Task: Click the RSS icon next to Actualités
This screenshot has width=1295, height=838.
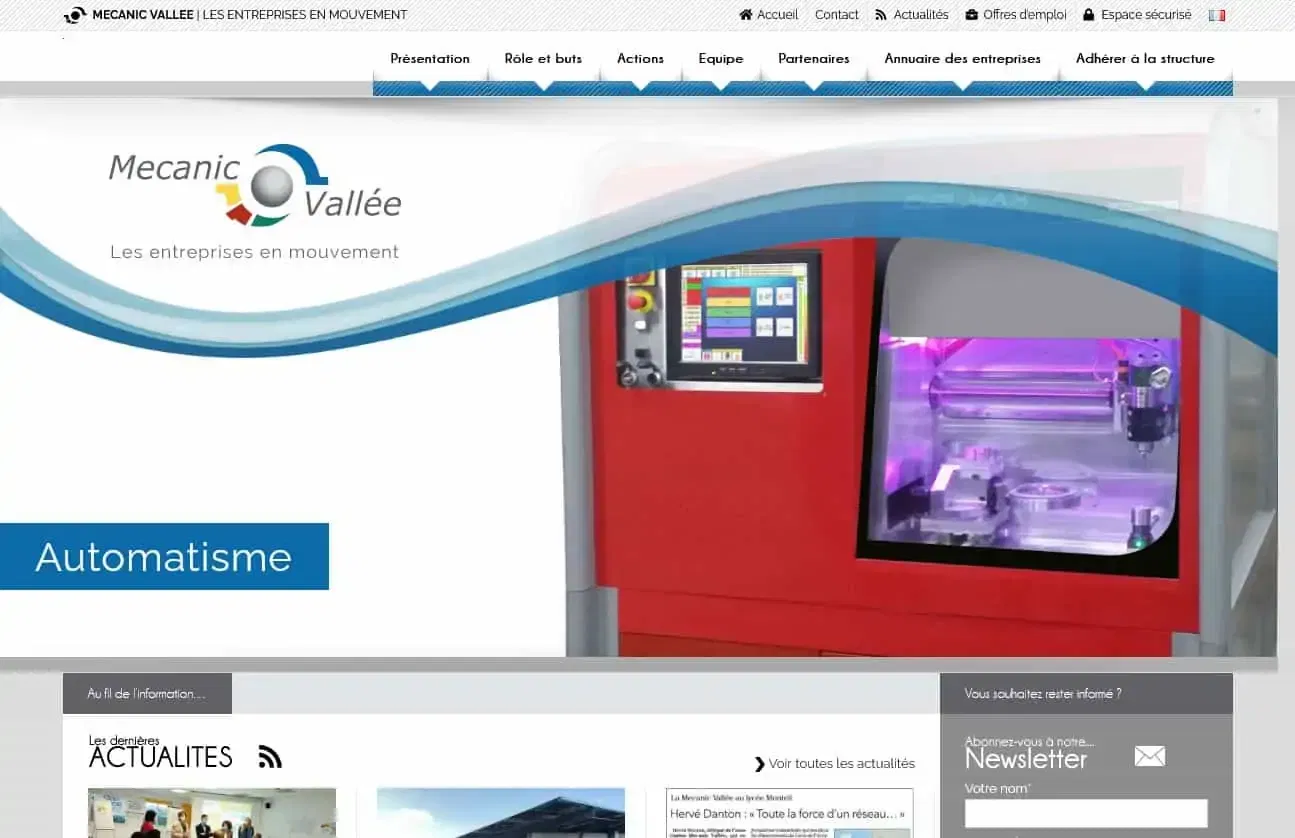Action: (x=881, y=15)
